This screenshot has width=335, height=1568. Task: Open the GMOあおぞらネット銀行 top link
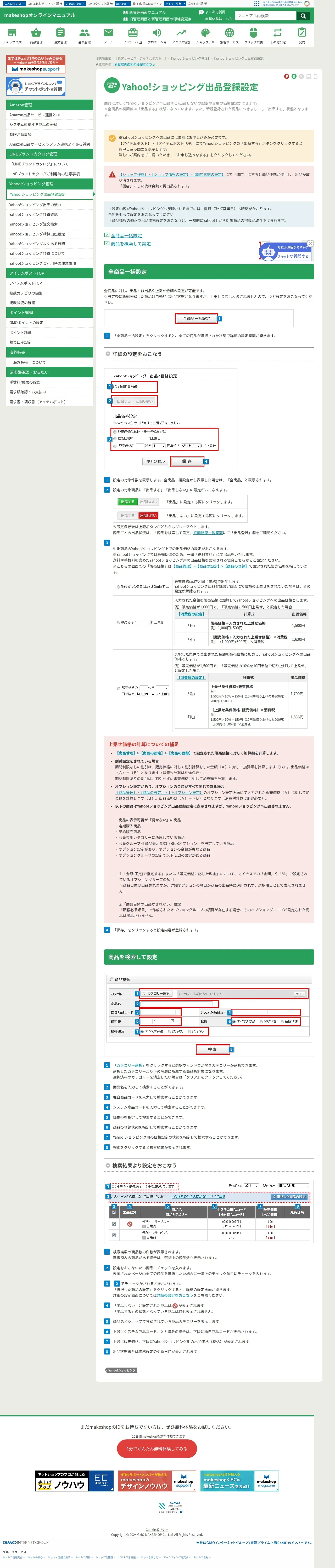click(44, 4)
